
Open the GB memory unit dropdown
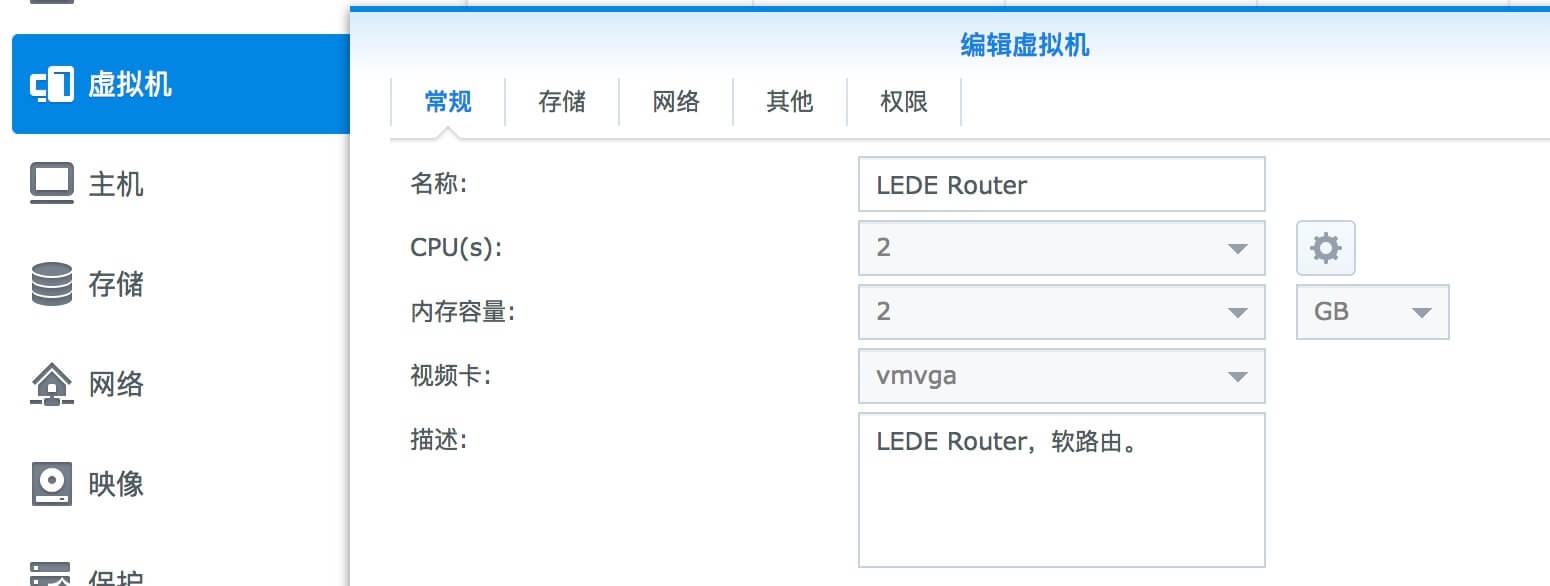pos(1373,312)
